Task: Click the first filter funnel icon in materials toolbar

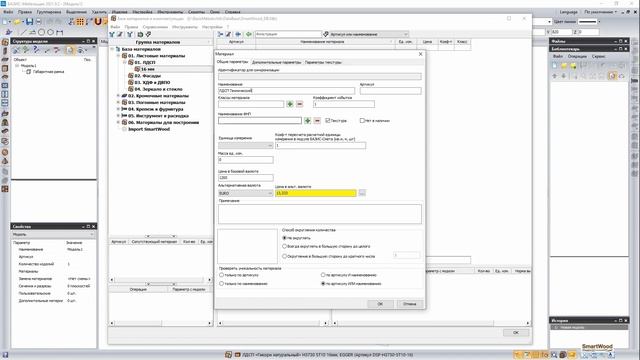Action: coord(112,34)
